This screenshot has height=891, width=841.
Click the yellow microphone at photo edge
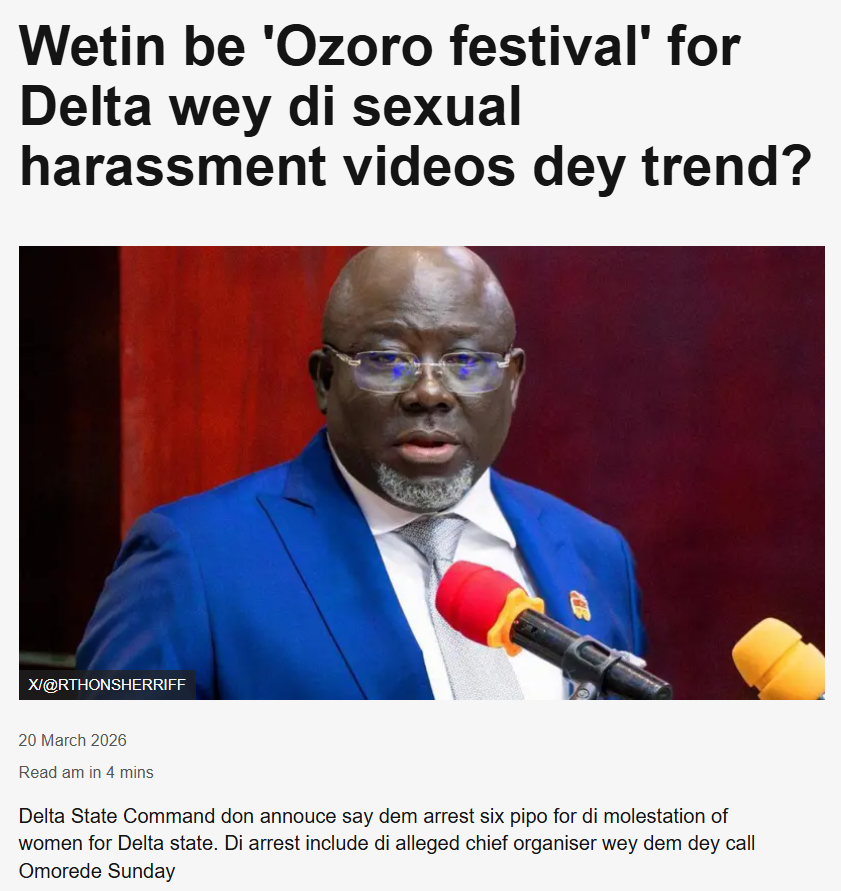click(x=780, y=659)
